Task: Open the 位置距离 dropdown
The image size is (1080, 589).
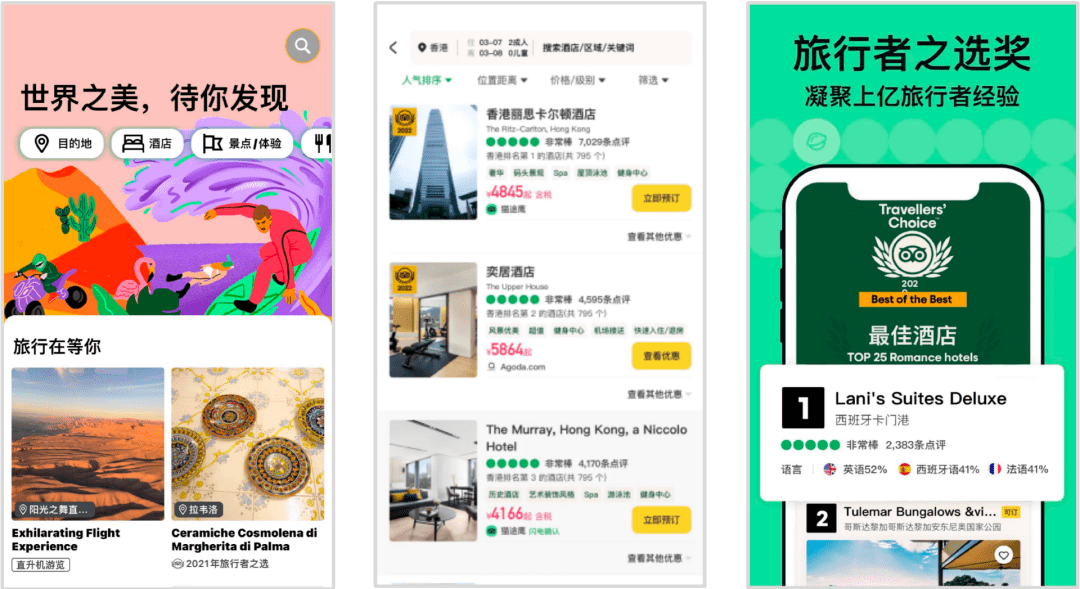Action: tap(502, 80)
